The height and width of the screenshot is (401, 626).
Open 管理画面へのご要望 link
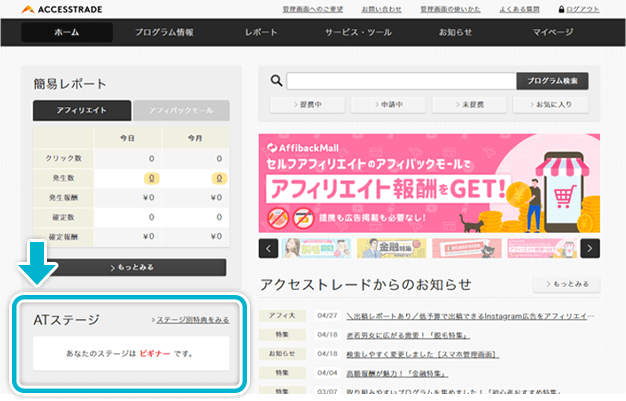[x=313, y=9]
